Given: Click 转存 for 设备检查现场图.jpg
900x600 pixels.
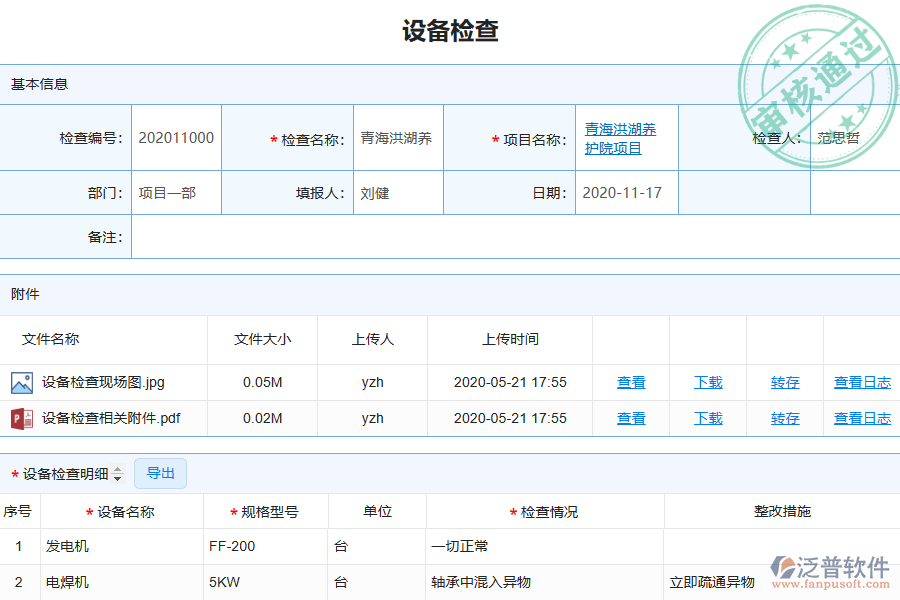Looking at the screenshot, I should [783, 382].
